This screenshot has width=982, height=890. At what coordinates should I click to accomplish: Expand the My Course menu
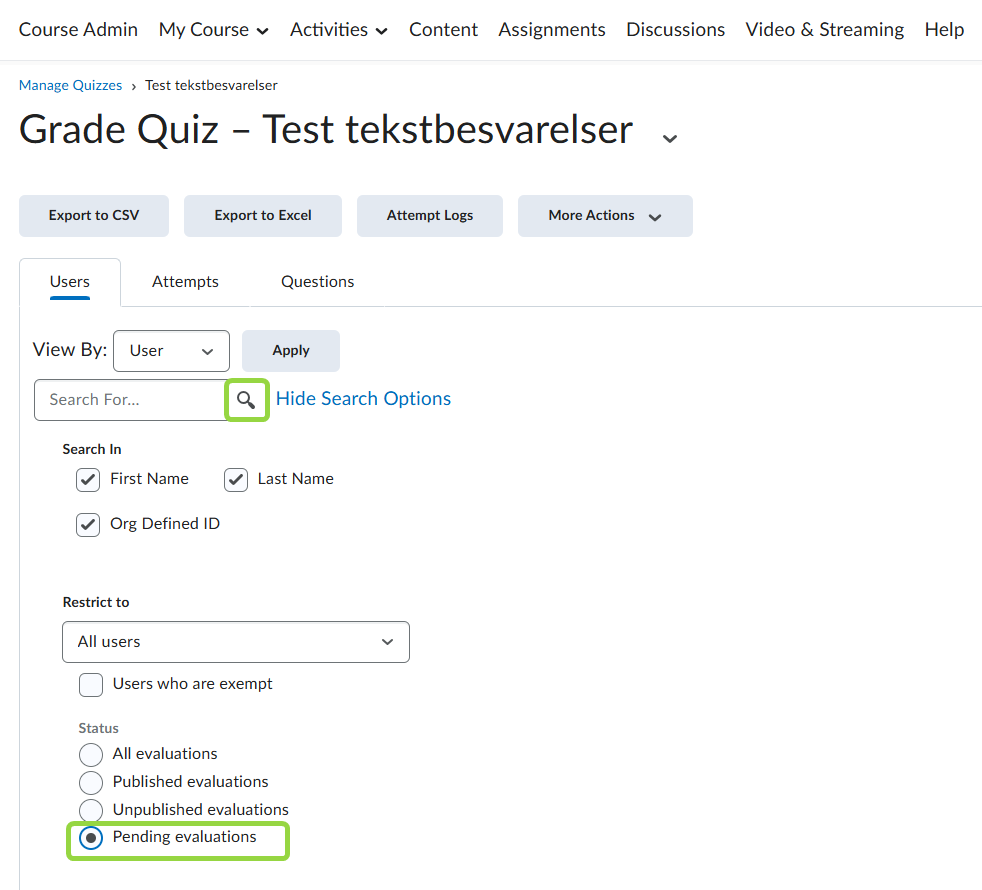[x=214, y=30]
